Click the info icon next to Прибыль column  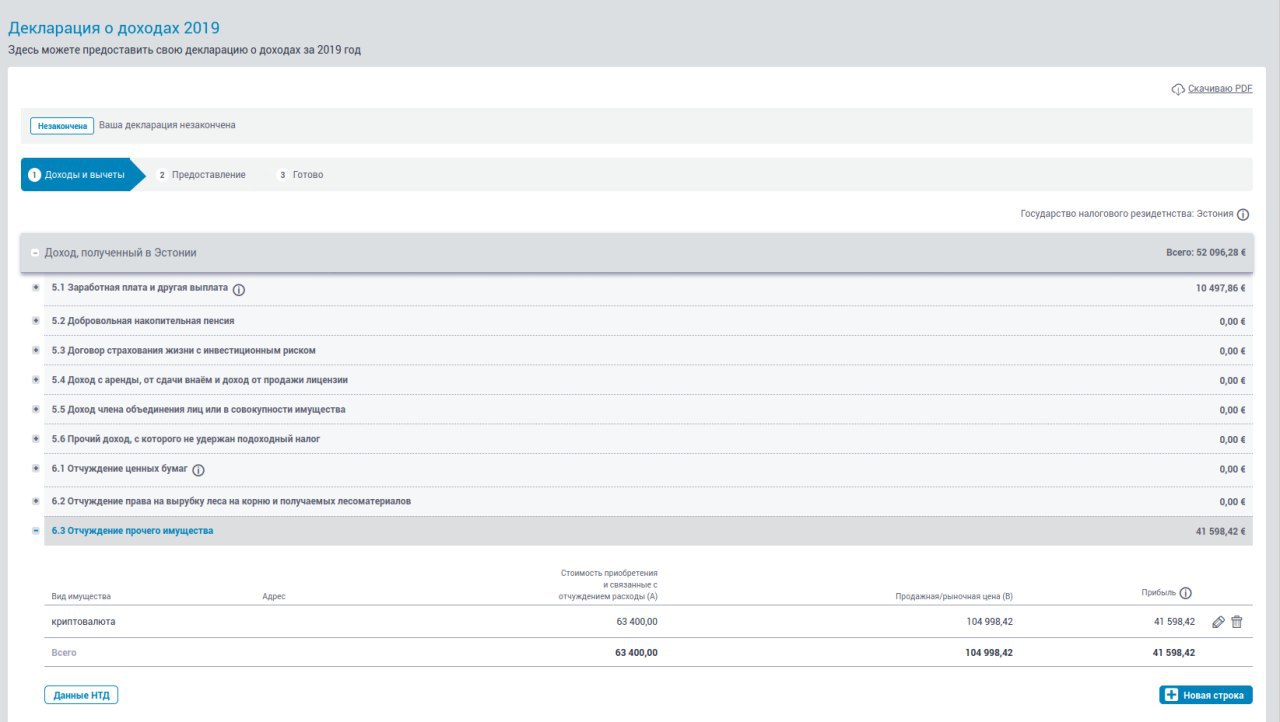(1185, 593)
